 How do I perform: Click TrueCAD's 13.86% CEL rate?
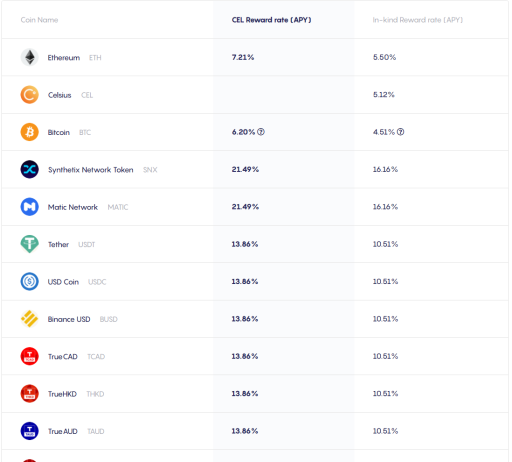[x=245, y=356]
